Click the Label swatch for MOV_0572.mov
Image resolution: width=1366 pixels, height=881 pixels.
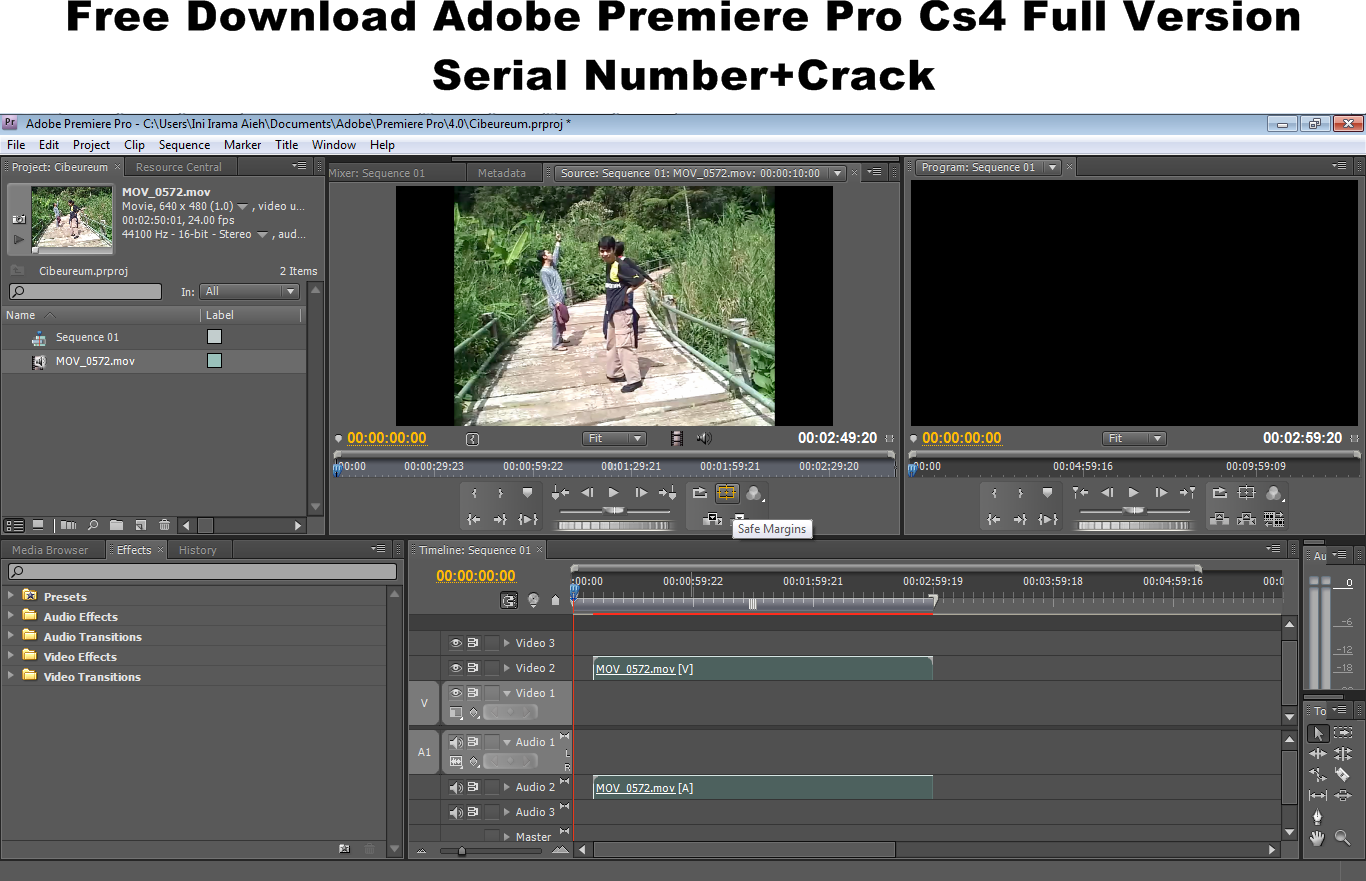coord(214,361)
